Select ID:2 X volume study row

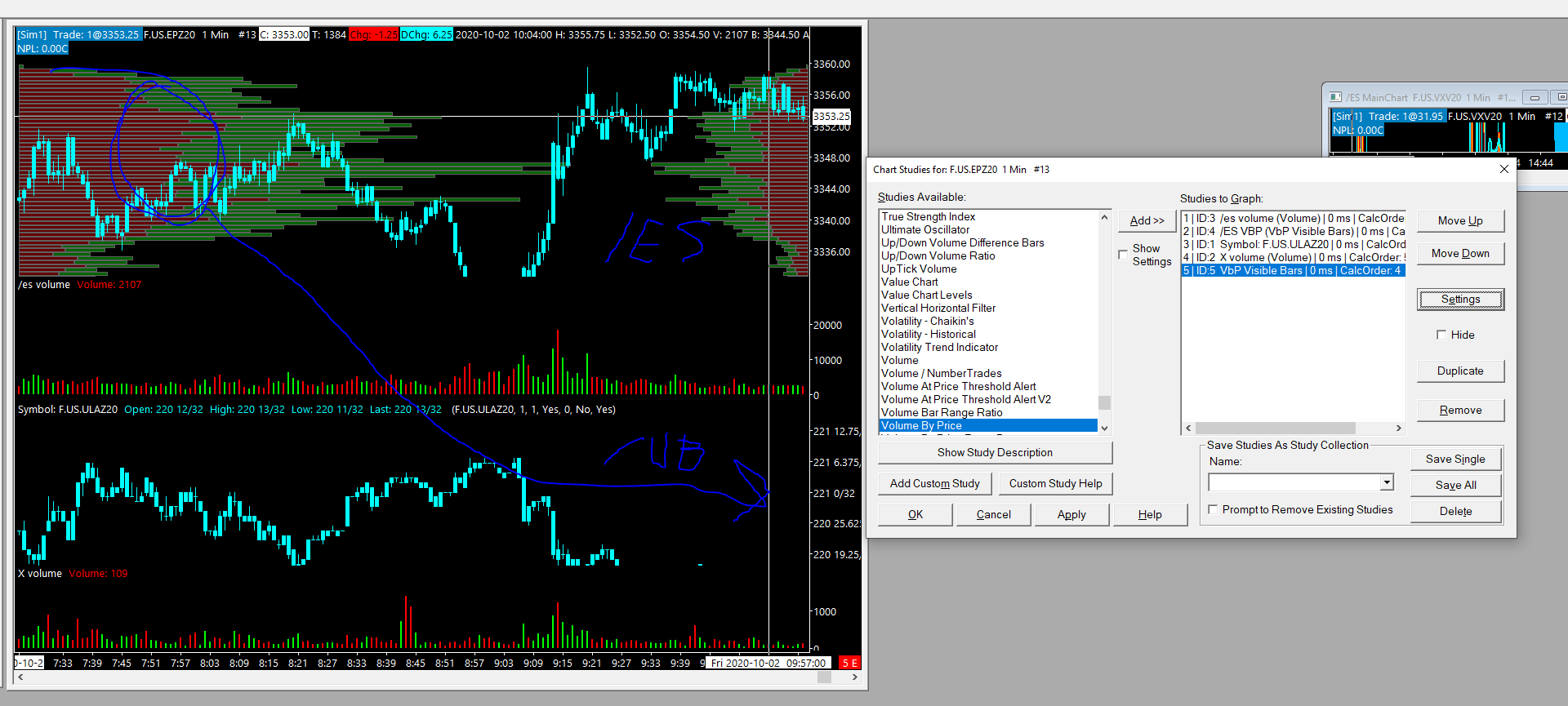pyautogui.click(x=1294, y=257)
